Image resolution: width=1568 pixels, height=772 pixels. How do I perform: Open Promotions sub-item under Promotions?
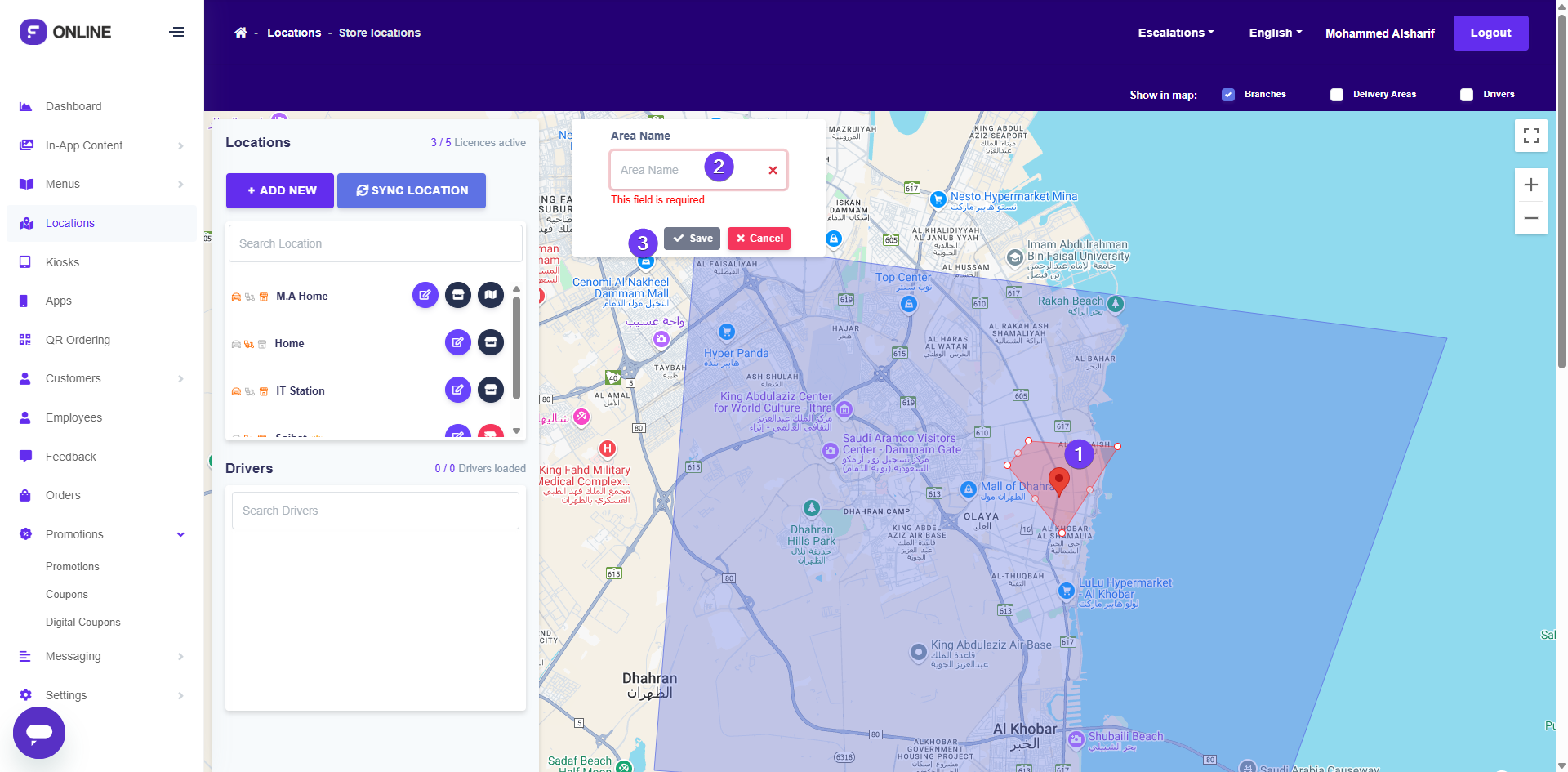pos(73,566)
